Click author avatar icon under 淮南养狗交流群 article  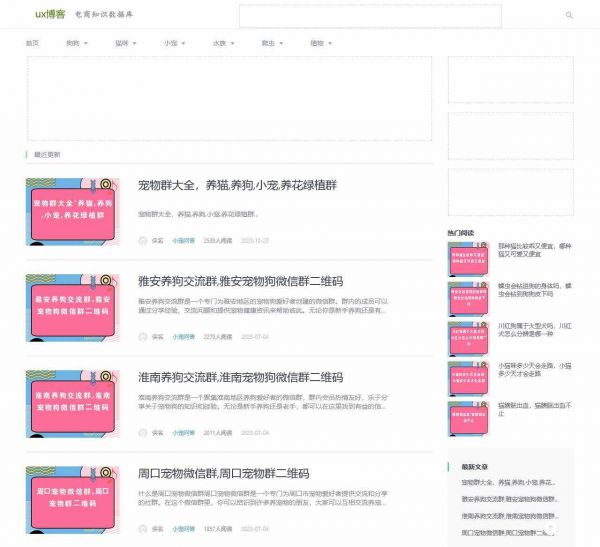[x=143, y=433]
